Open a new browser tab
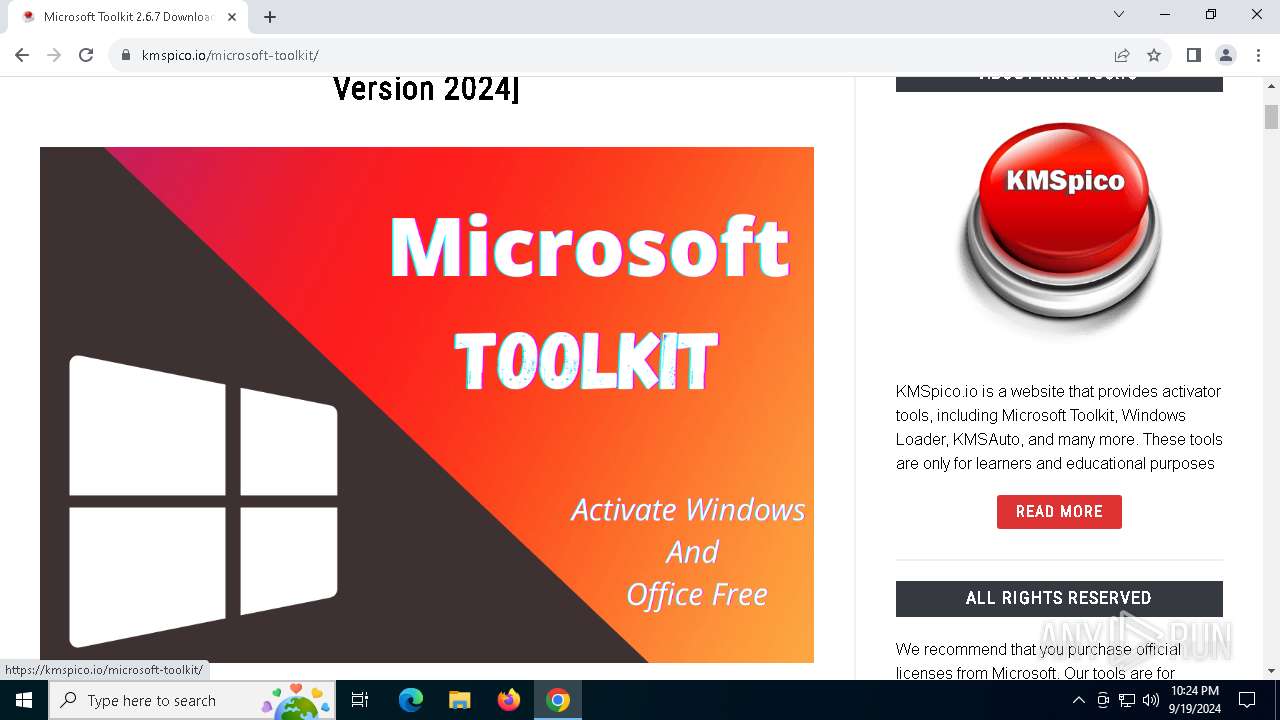Screen dimensions: 1280x720 tap(270, 17)
